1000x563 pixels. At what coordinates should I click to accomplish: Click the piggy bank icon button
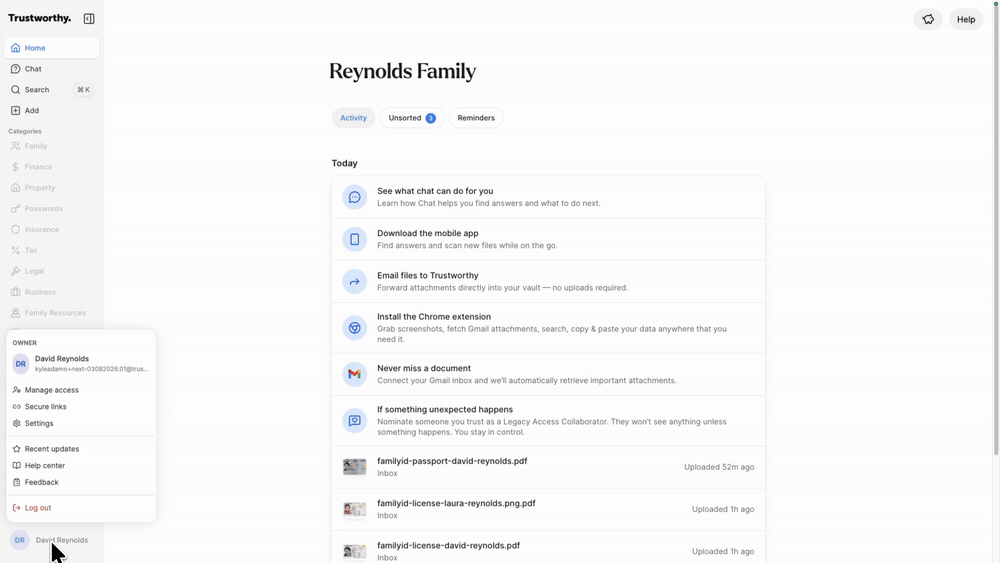[928, 19]
